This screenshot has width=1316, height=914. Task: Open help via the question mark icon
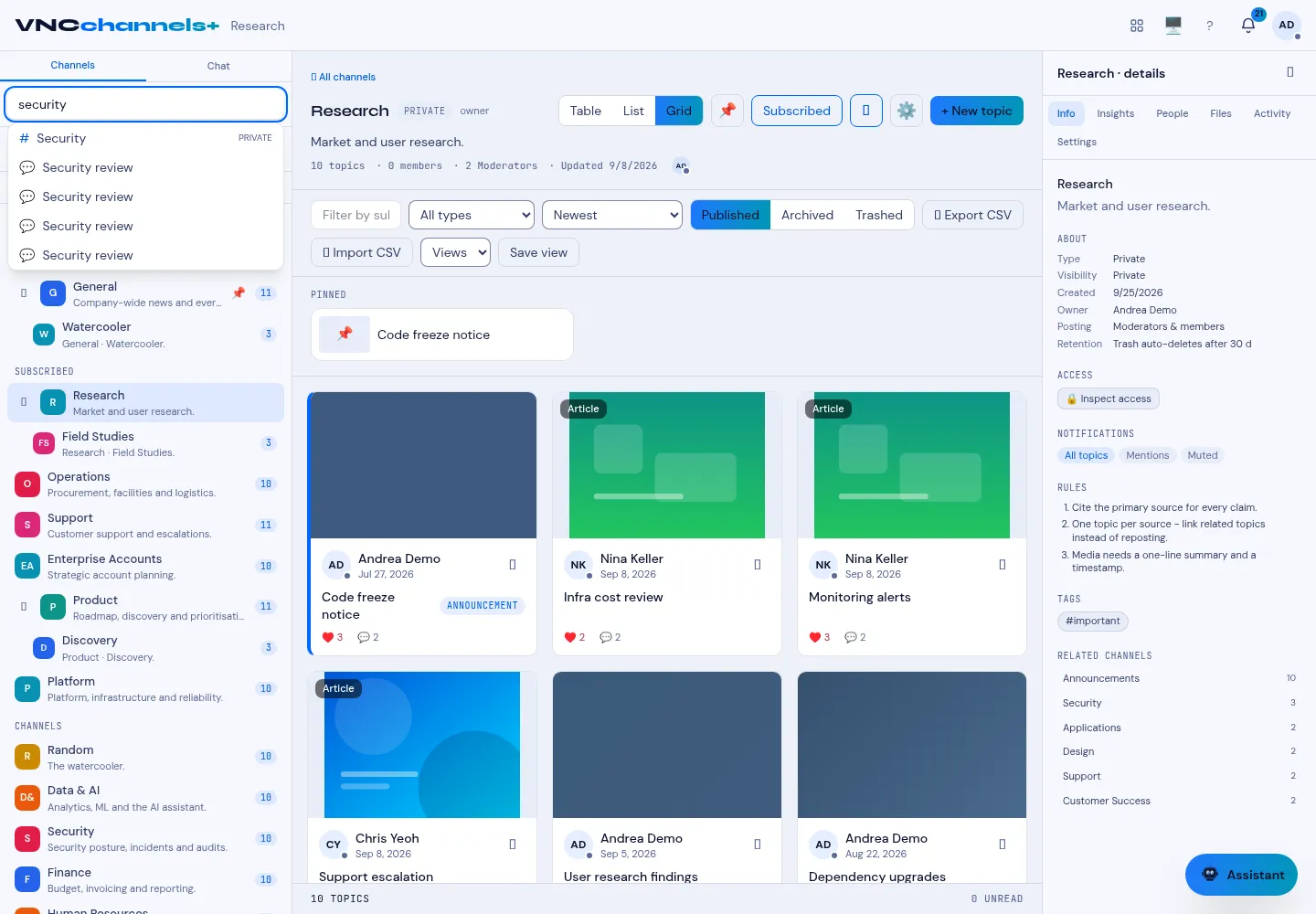click(1210, 26)
